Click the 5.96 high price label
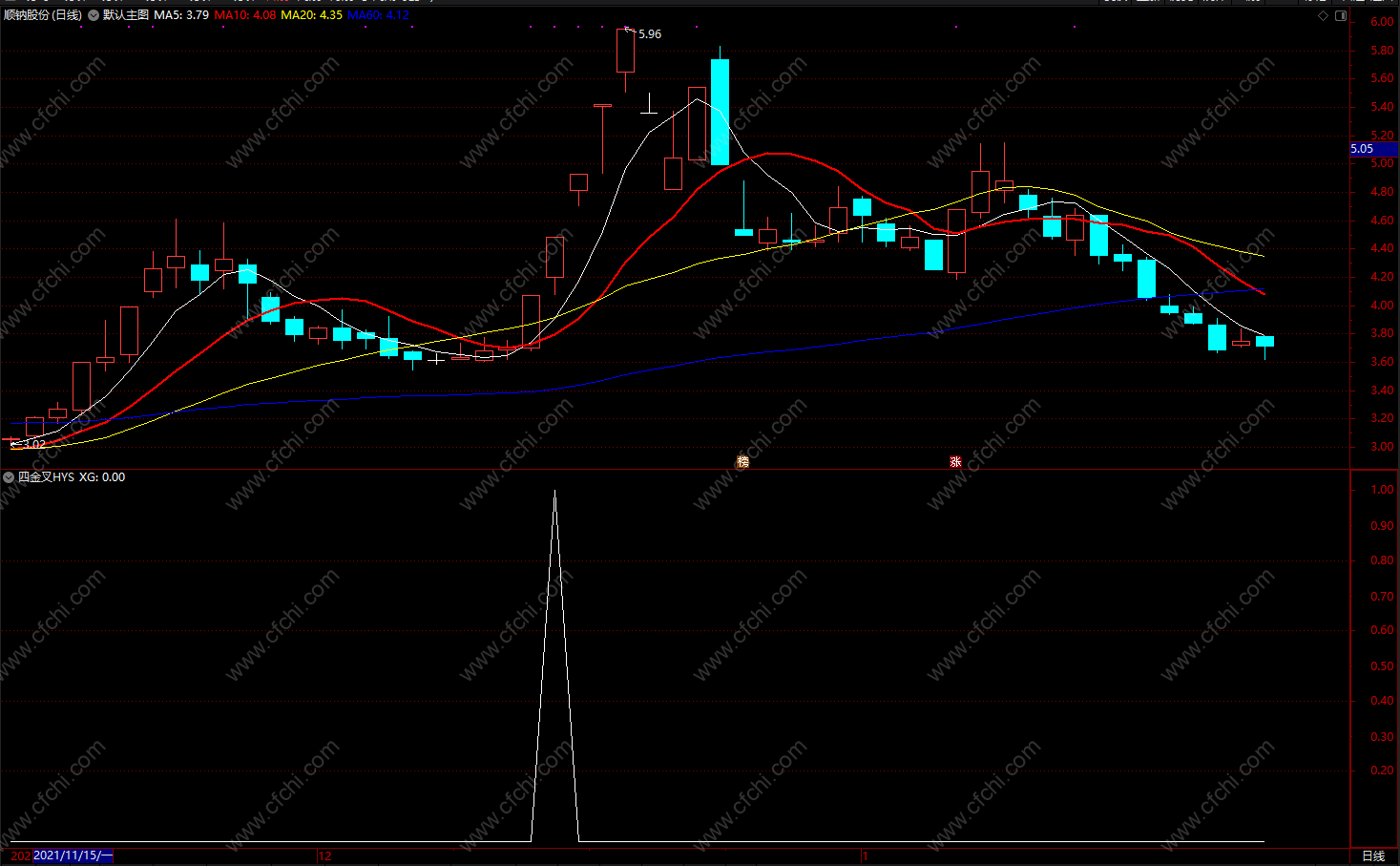 pos(650,34)
